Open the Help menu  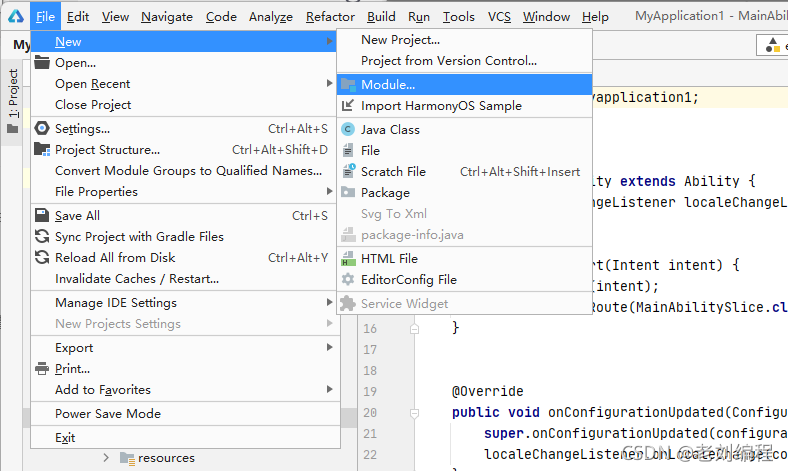[595, 17]
